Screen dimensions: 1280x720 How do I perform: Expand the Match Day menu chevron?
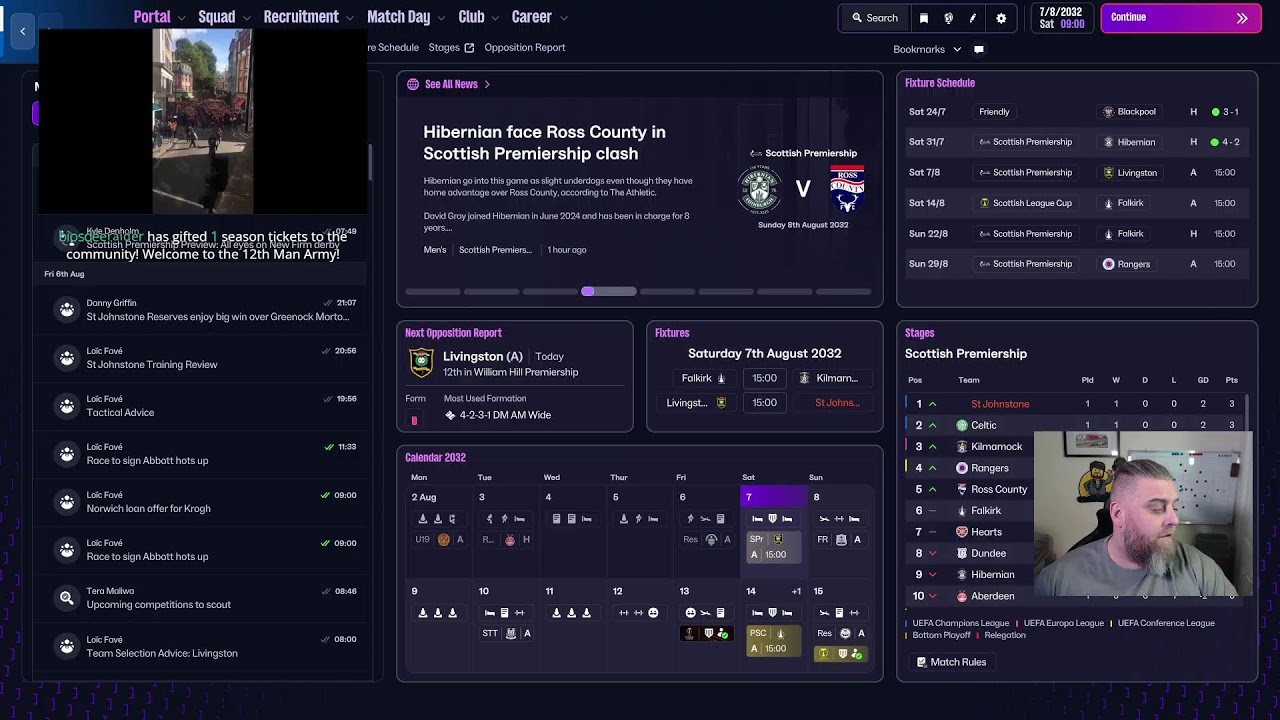(440, 18)
